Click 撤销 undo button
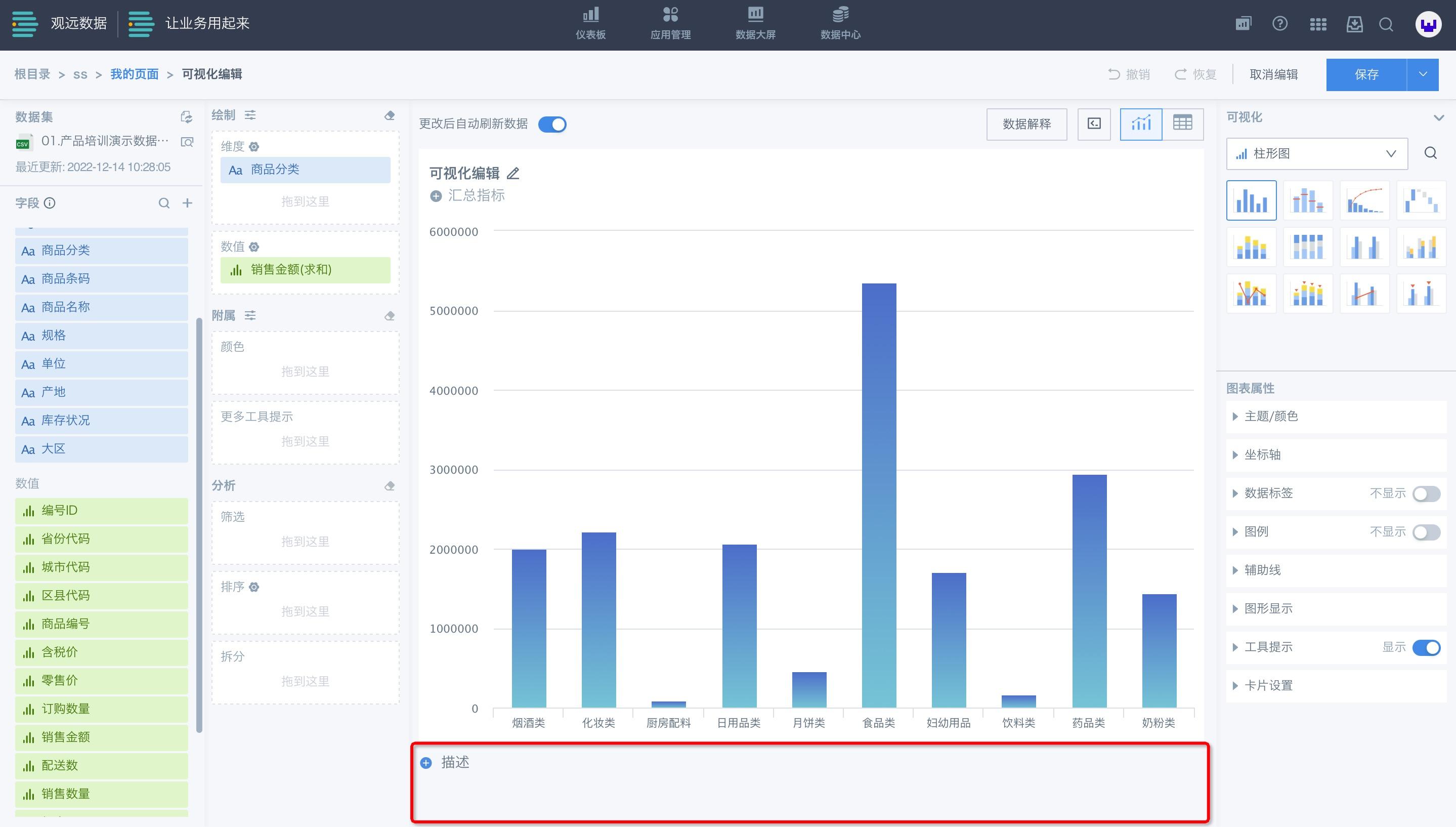This screenshot has width=1456, height=827. pyautogui.click(x=1129, y=74)
